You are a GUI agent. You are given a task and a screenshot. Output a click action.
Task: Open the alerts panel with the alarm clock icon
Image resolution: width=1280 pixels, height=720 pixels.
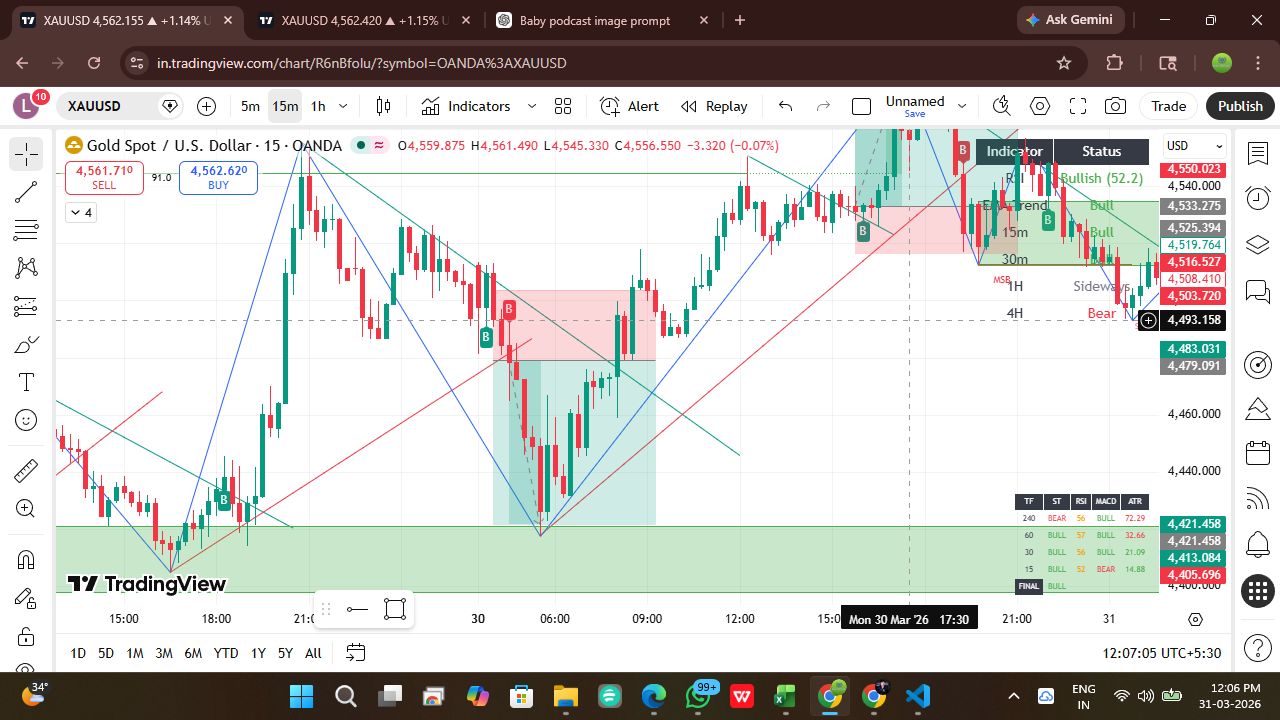coord(1257,198)
